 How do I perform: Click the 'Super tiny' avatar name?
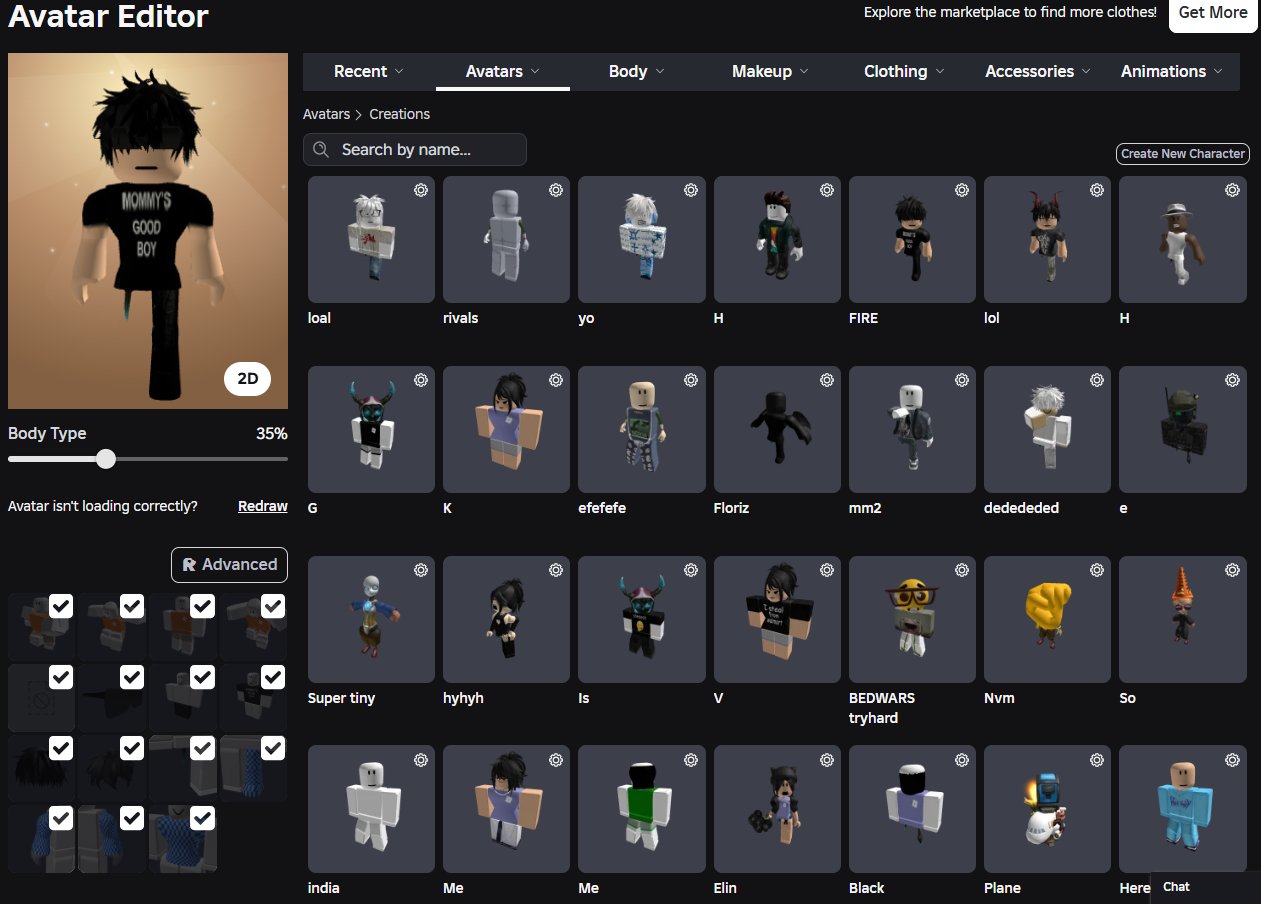coord(342,698)
